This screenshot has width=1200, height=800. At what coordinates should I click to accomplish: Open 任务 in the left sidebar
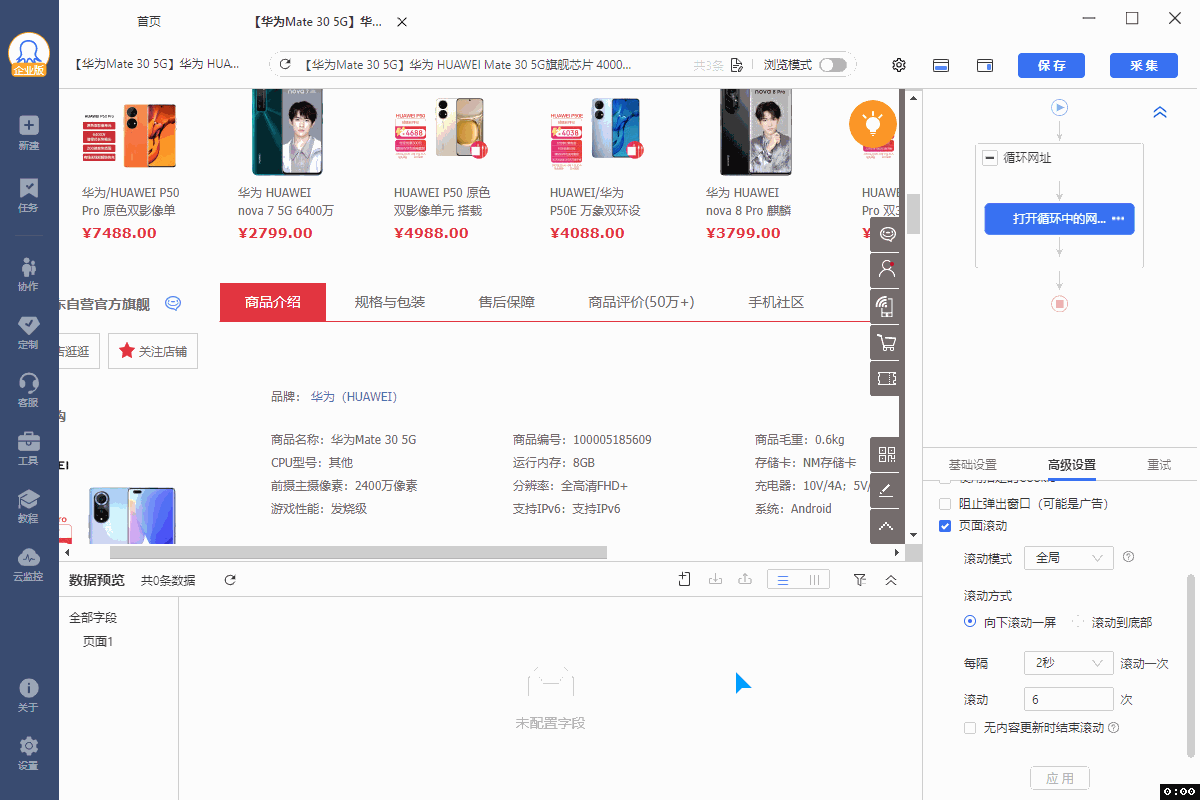[28, 195]
